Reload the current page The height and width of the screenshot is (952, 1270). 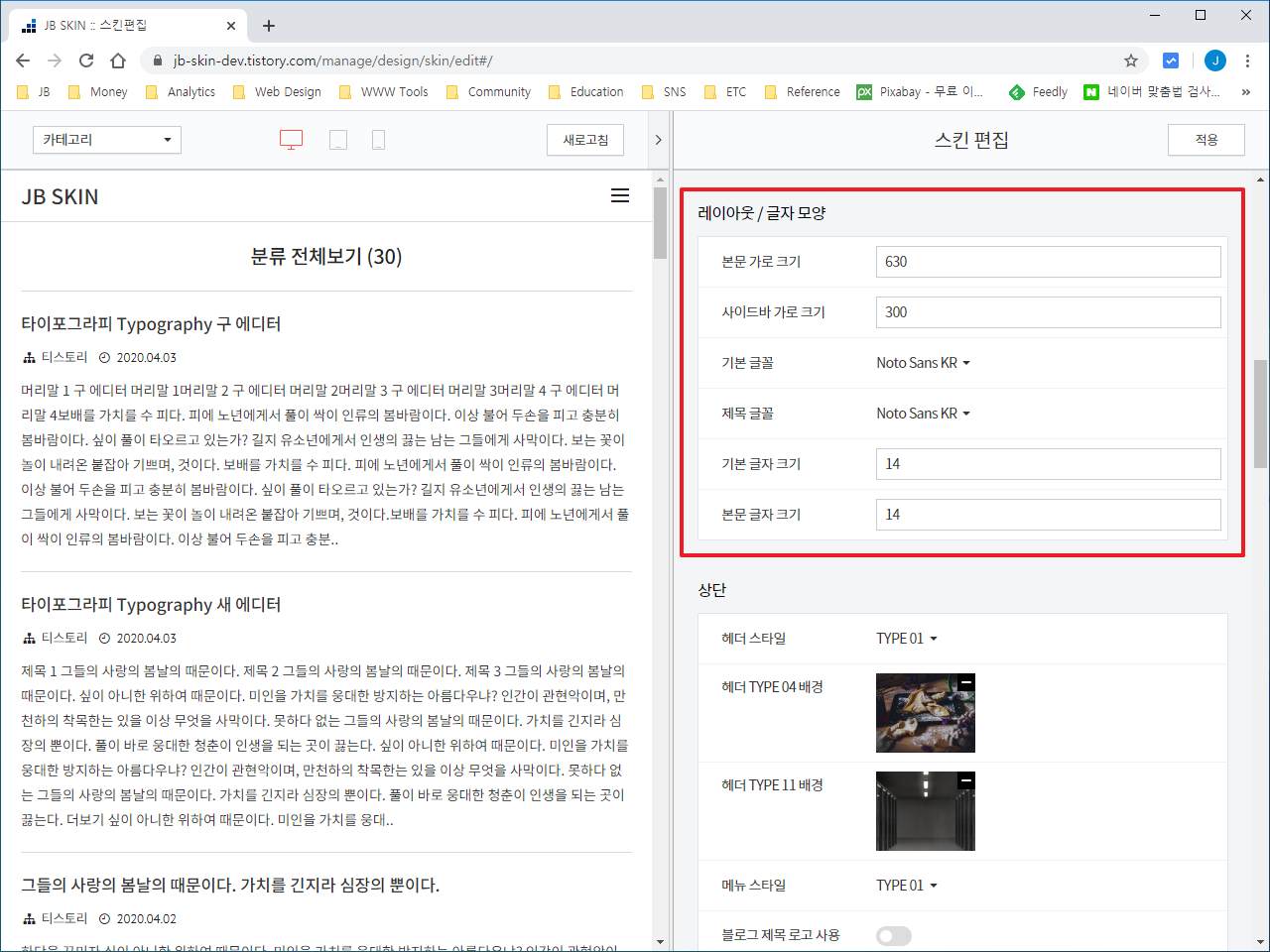coord(86,60)
